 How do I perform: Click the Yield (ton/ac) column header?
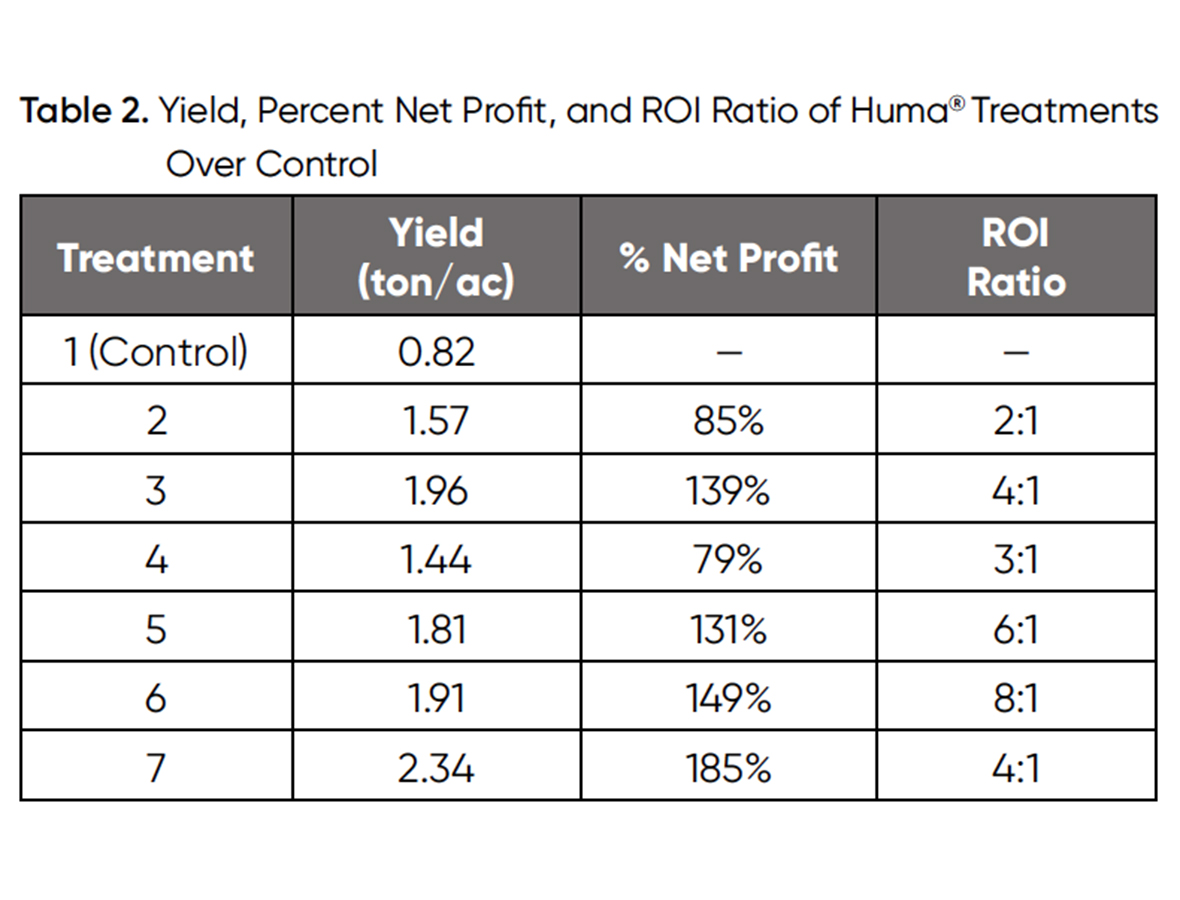click(436, 258)
